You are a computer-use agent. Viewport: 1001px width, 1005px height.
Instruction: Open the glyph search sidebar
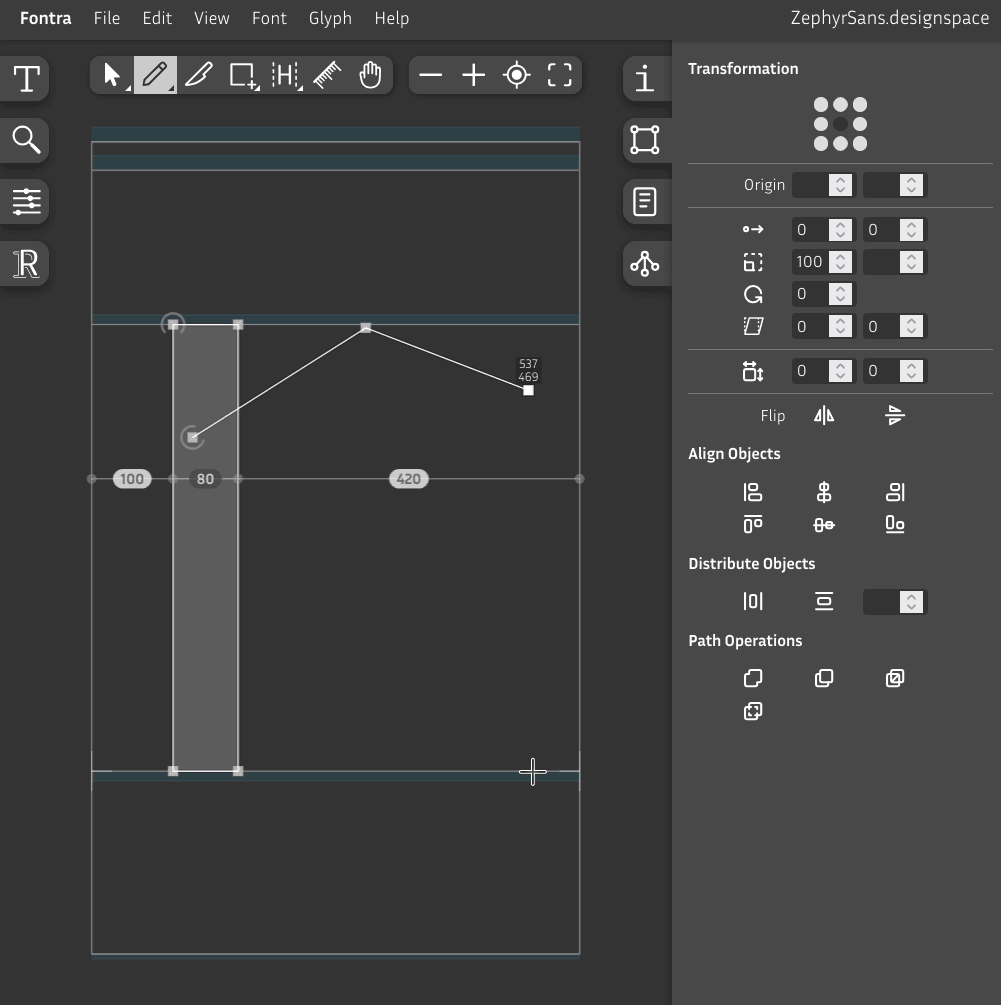click(26, 140)
